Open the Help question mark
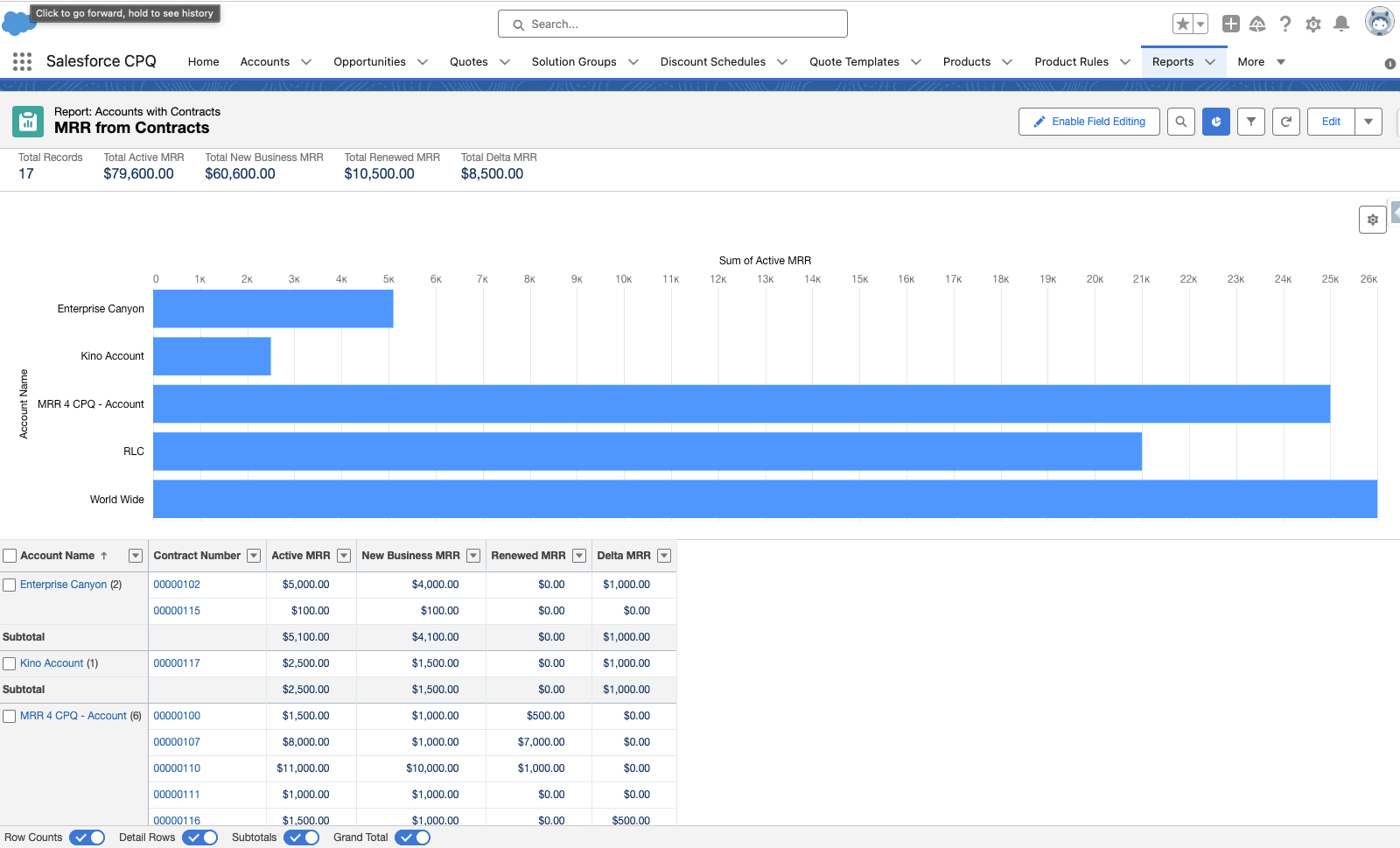1400x848 pixels. [1285, 24]
